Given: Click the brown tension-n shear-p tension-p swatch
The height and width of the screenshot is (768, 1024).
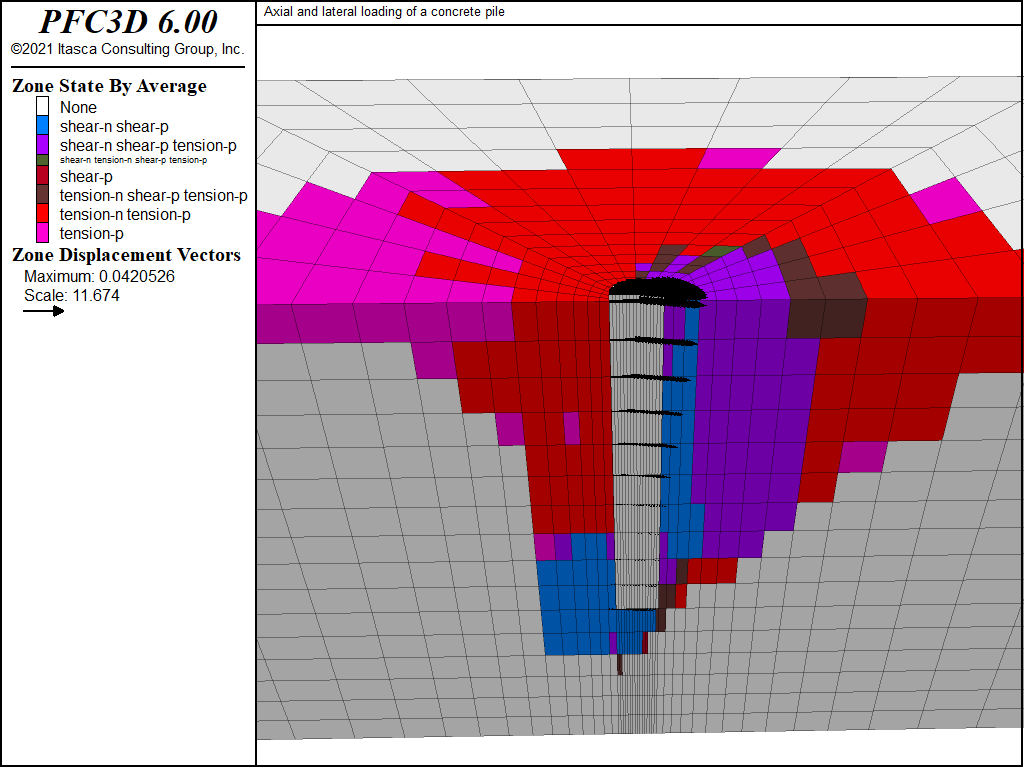Looking at the screenshot, I should pyautogui.click(x=42, y=195).
